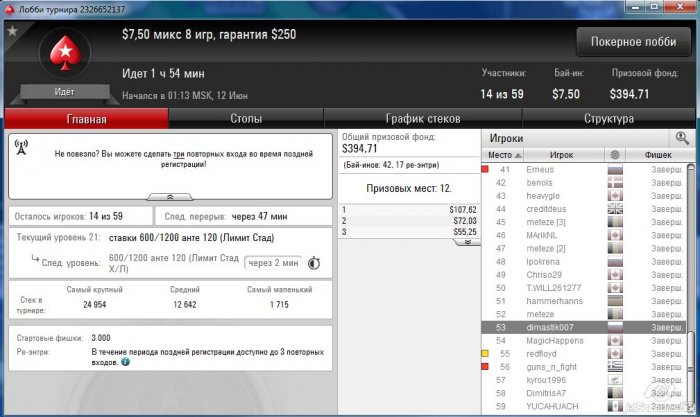Collapse the news message panel
700x417 pixels.
point(170,197)
